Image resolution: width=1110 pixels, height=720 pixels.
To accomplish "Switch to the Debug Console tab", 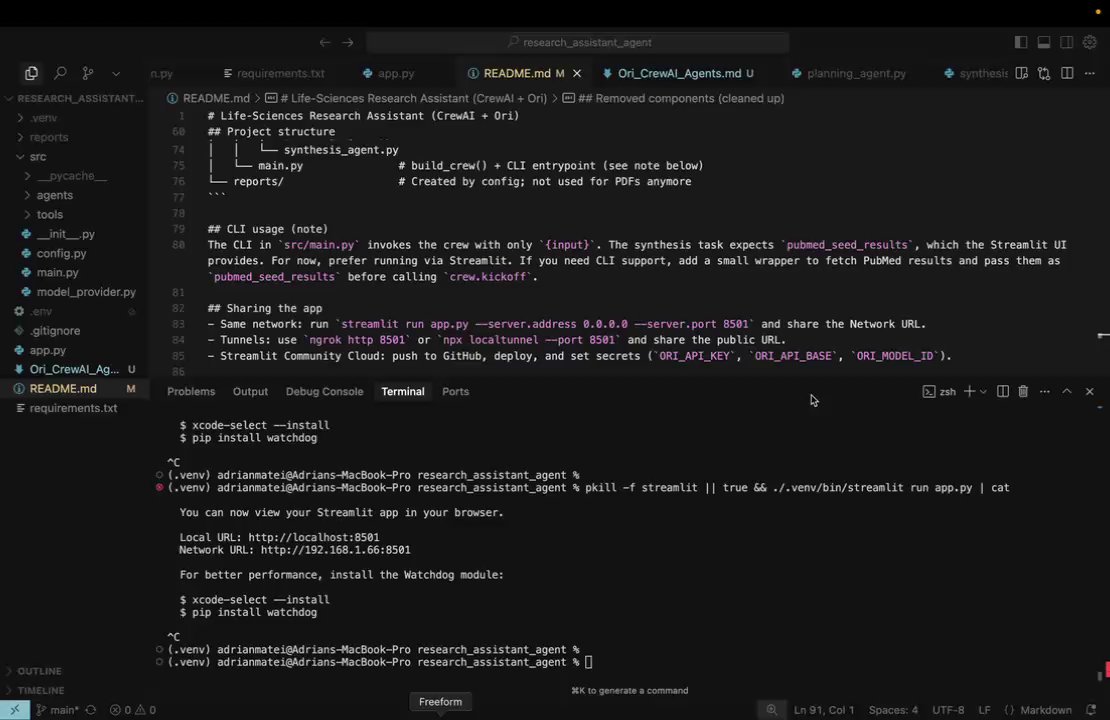I will pos(324,392).
